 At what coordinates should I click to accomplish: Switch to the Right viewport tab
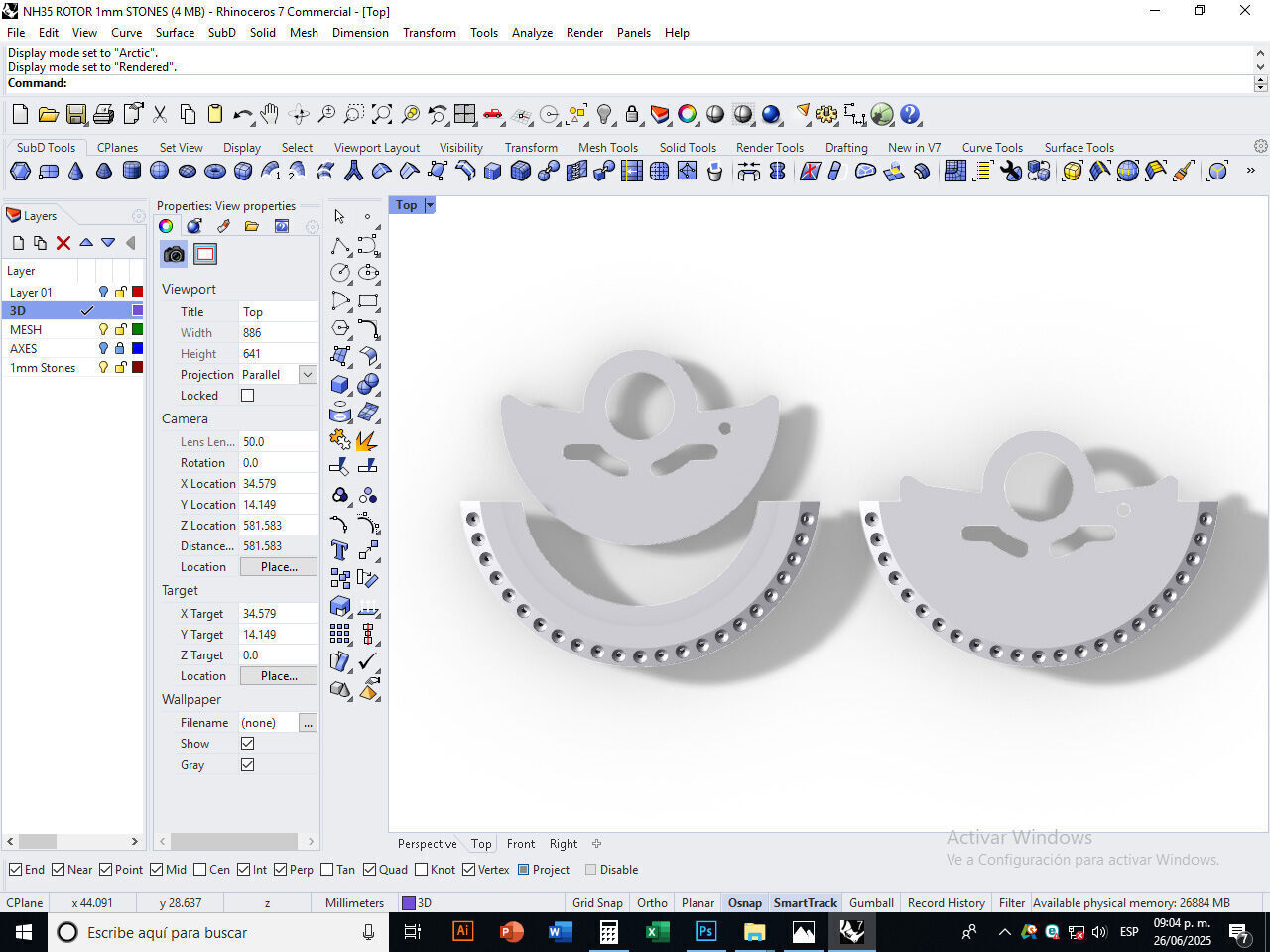pos(563,844)
